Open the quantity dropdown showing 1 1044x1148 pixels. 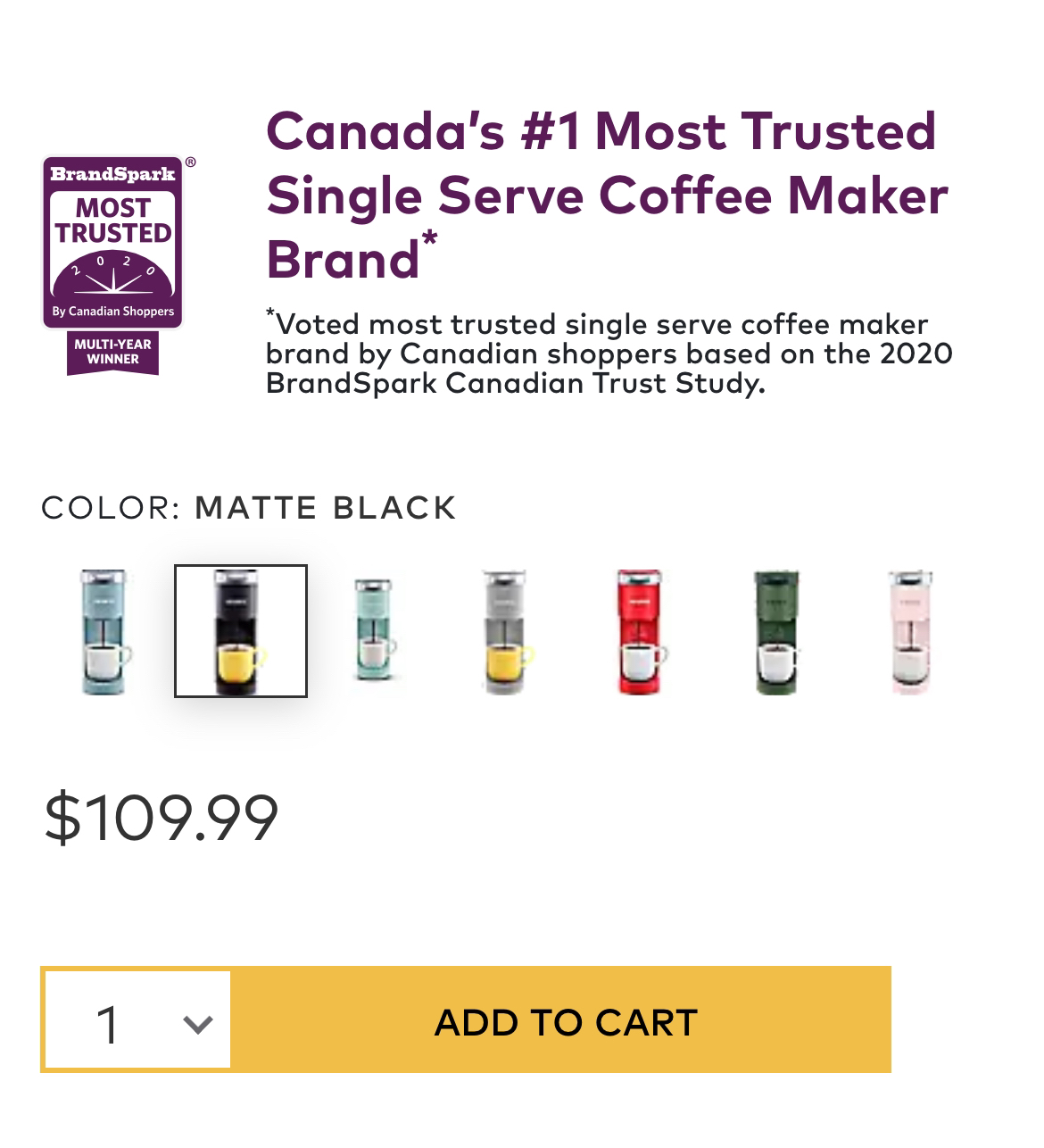coord(138,1019)
